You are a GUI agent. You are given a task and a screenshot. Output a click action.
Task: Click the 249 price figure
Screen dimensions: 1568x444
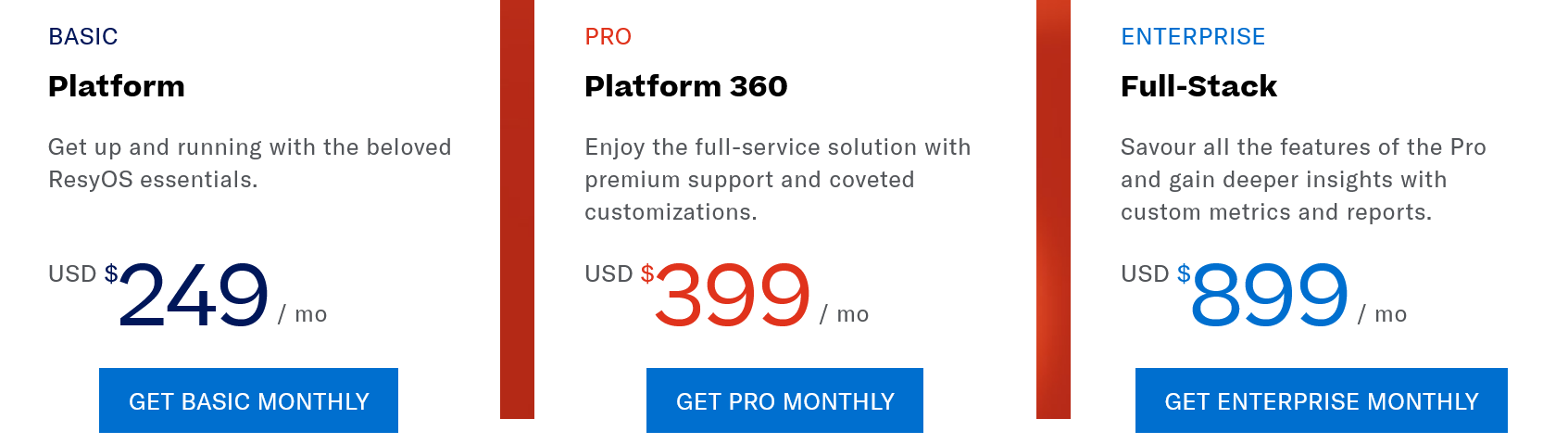[x=194, y=295]
